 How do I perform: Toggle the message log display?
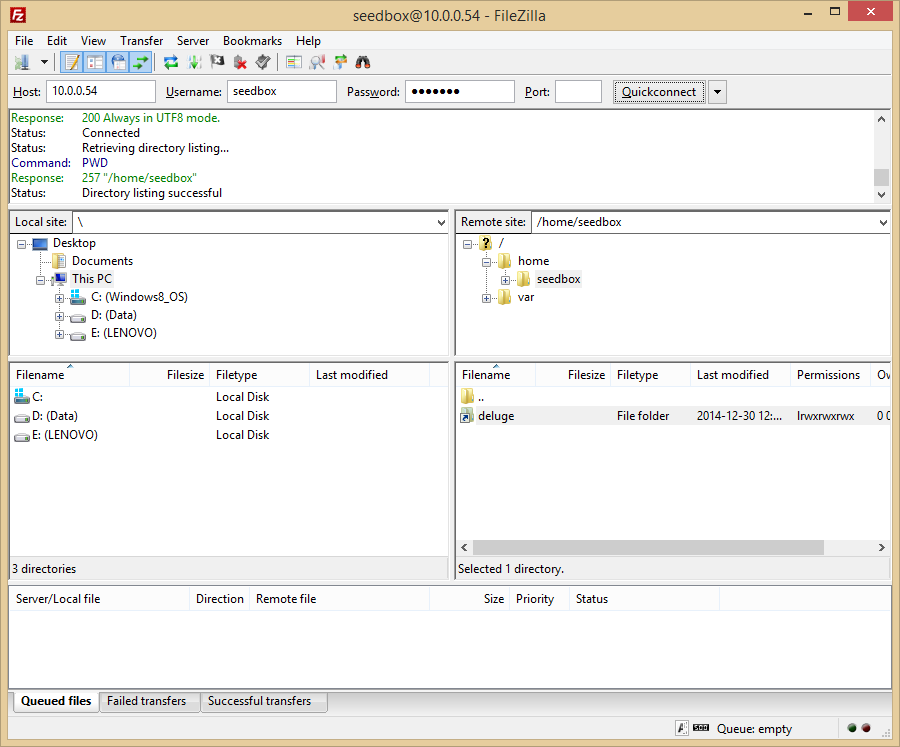(x=72, y=62)
